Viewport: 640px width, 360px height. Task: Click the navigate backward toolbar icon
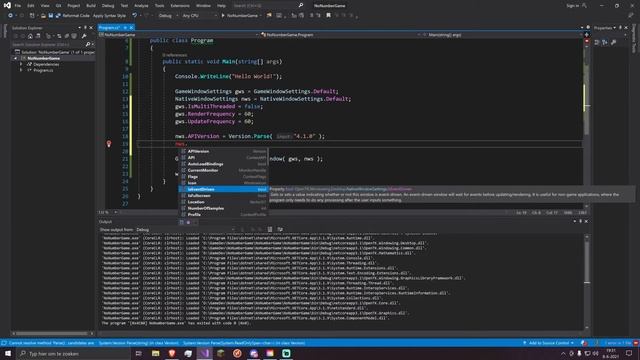click(10, 16)
